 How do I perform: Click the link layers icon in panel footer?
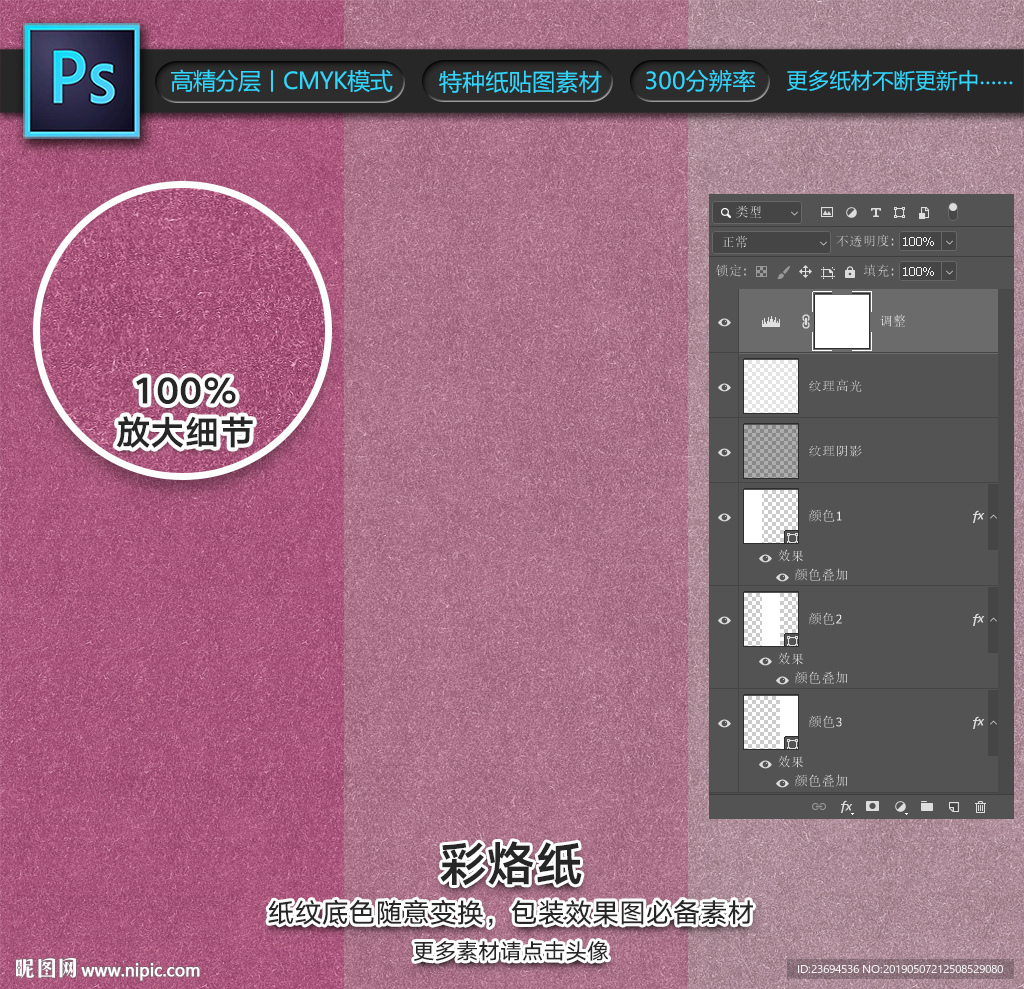819,807
